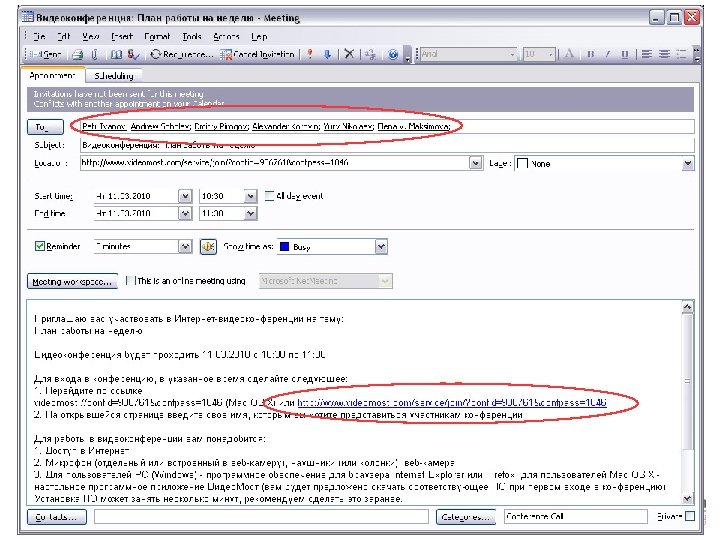Click Cancel Invitation in toolbar
The width and height of the screenshot is (720, 540).
[x=257, y=55]
